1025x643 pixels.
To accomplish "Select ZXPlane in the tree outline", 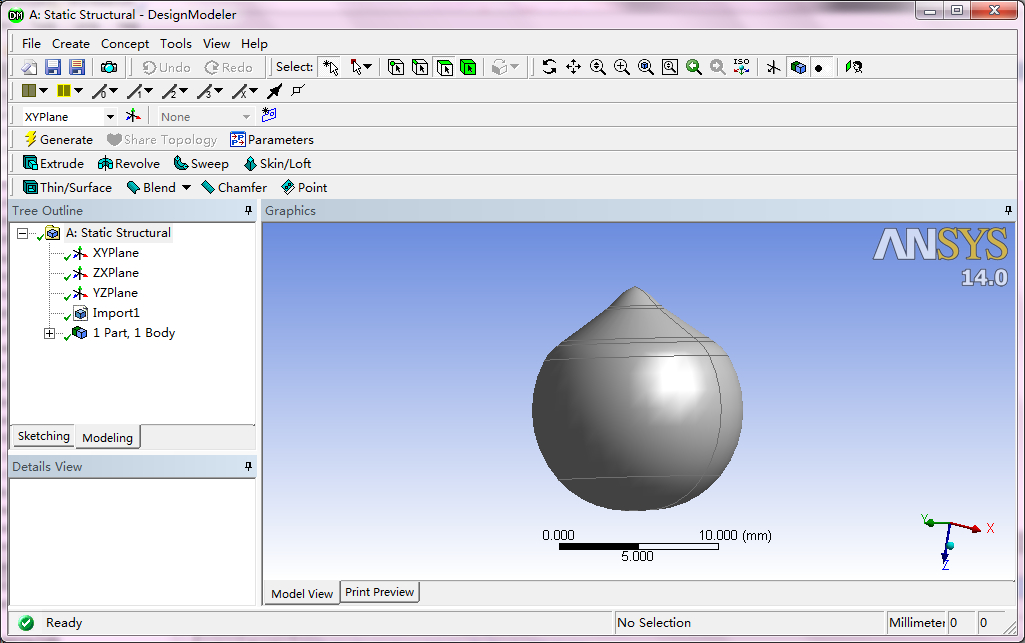I will [116, 272].
